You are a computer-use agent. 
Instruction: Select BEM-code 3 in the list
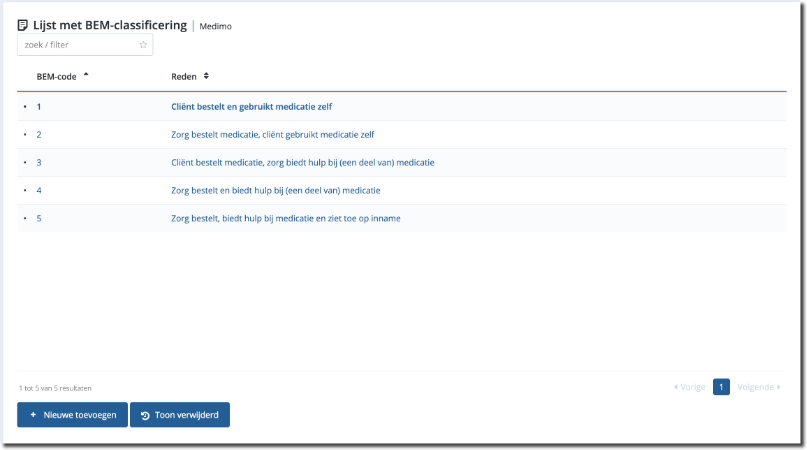(39, 162)
